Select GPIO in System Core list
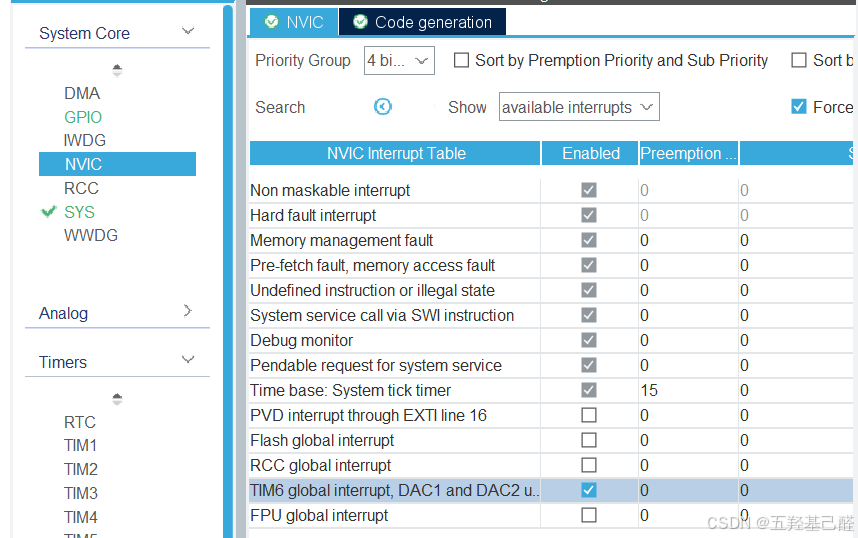This screenshot has width=858, height=538. (x=83, y=117)
